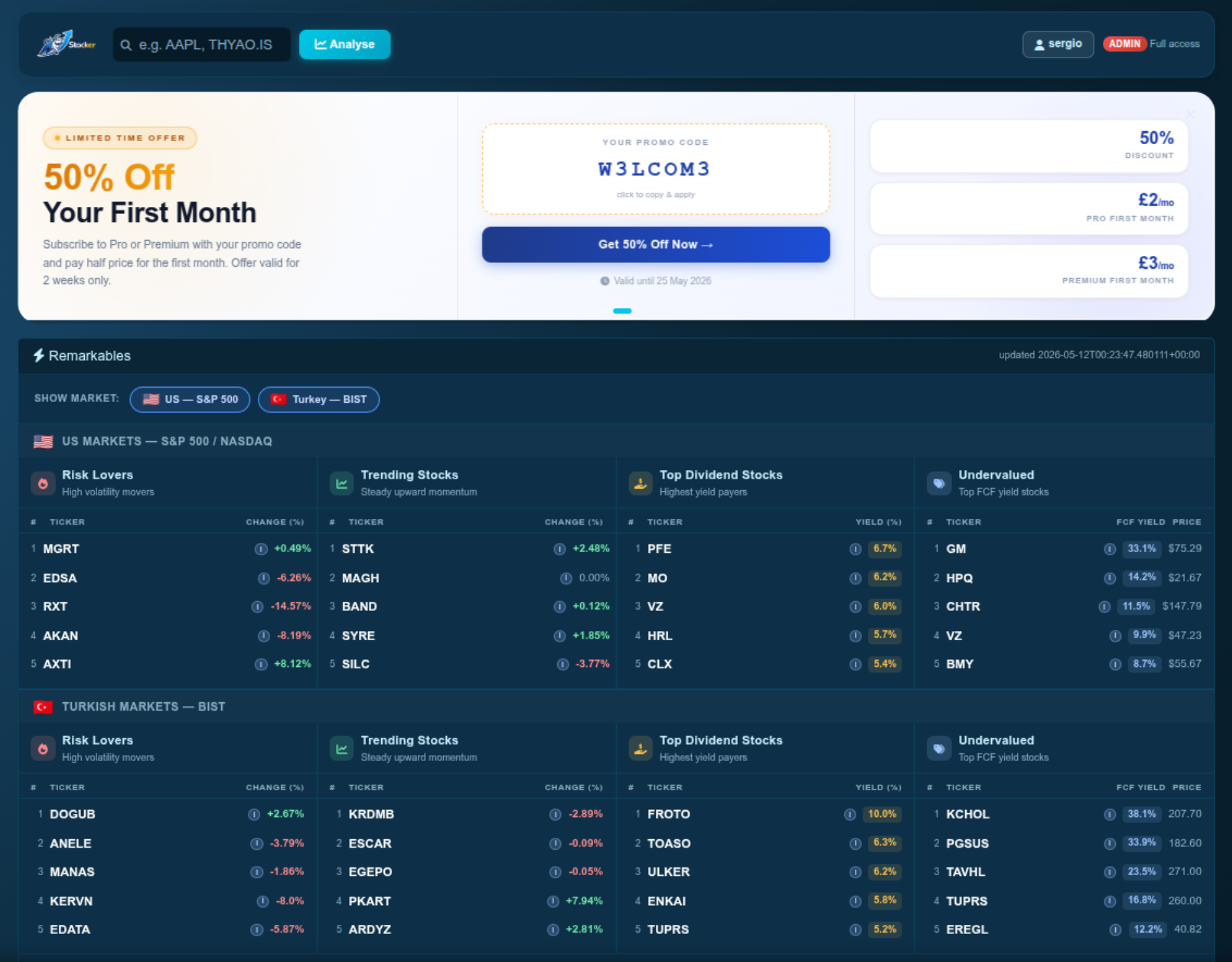Screen dimensions: 1232x962
Task: Click the Analyse button
Action: click(x=345, y=44)
